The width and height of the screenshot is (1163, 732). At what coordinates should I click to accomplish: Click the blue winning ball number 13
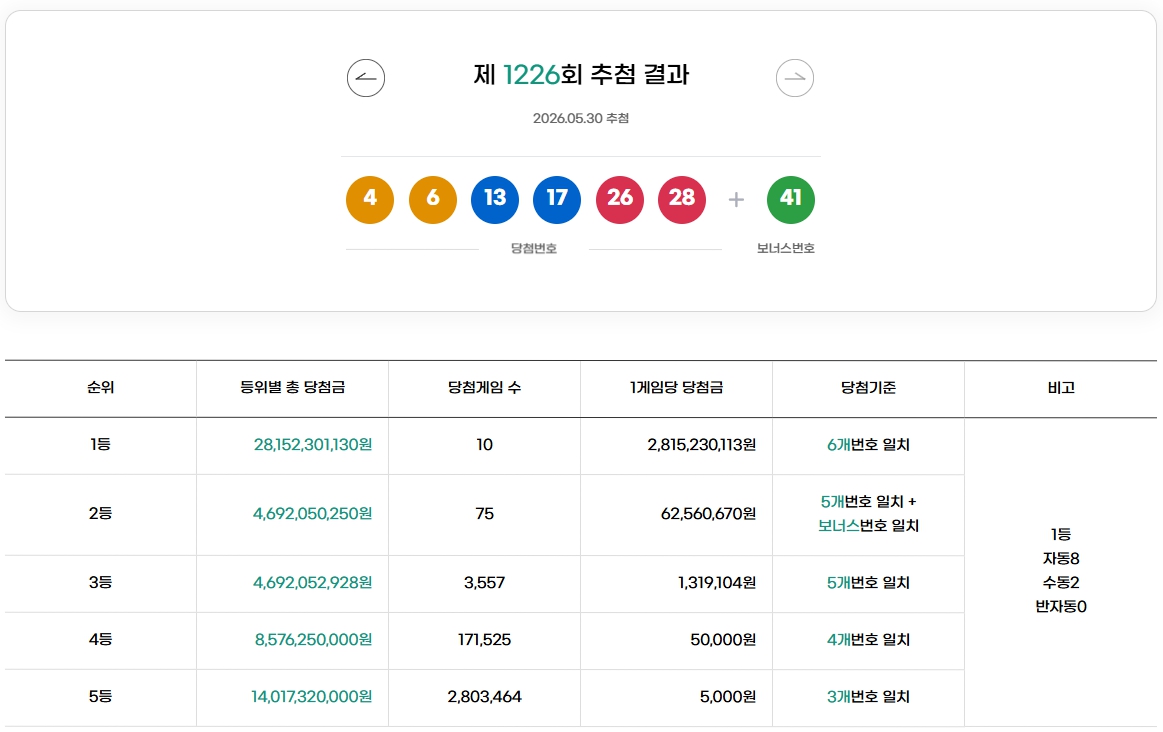495,200
